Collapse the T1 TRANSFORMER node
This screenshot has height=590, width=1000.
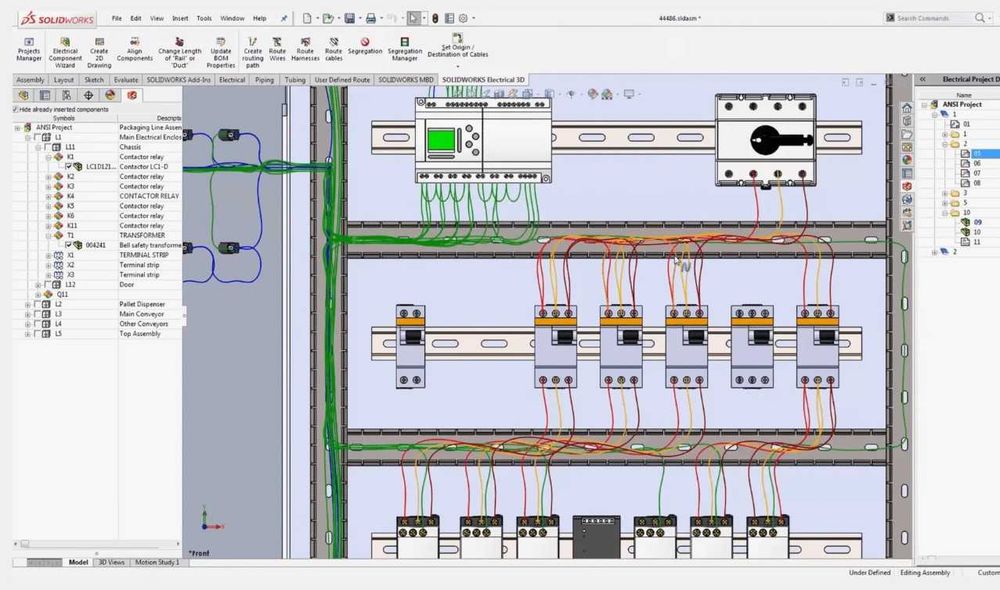[48, 235]
